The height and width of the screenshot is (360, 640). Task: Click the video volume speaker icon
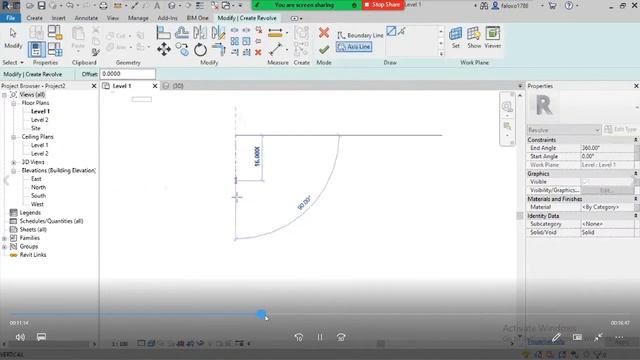point(20,337)
